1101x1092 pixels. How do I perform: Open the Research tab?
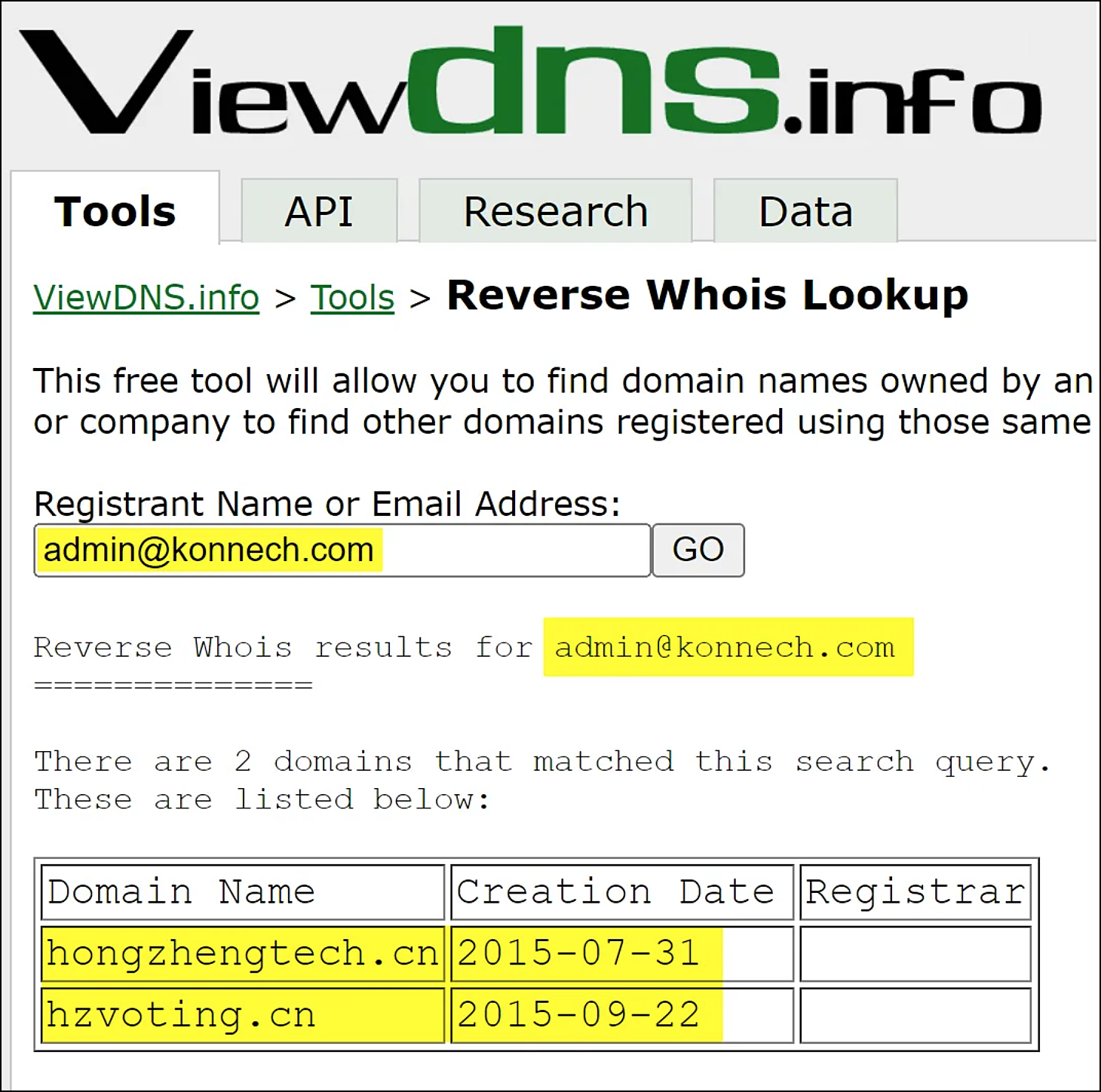tap(556, 210)
